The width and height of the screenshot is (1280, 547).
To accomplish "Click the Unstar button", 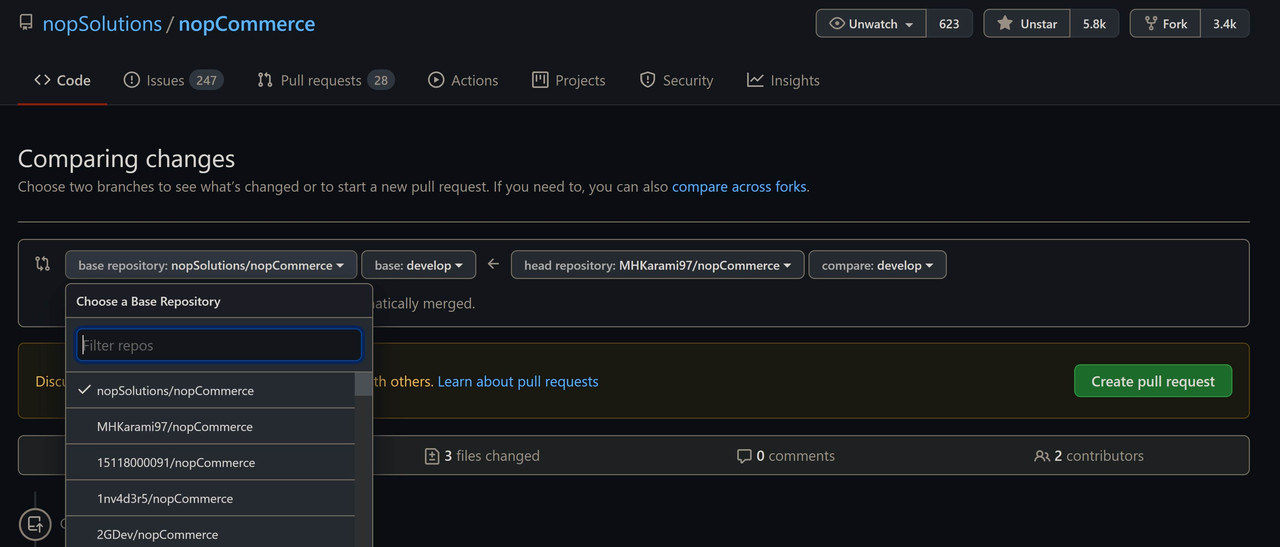I will point(1027,23).
